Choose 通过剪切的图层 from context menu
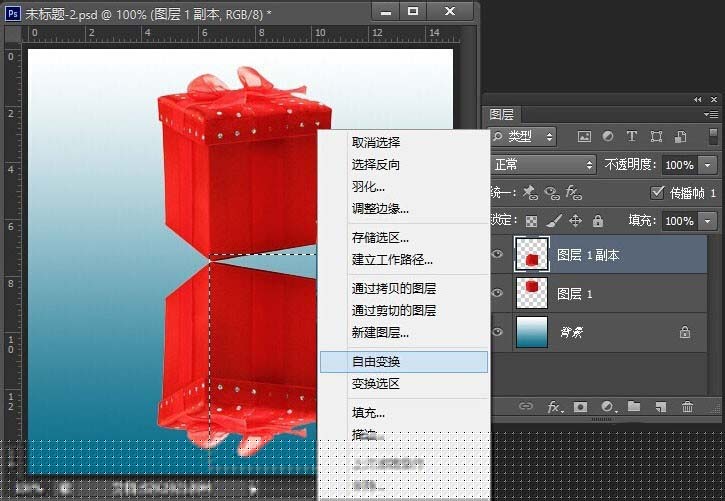 click(403, 311)
